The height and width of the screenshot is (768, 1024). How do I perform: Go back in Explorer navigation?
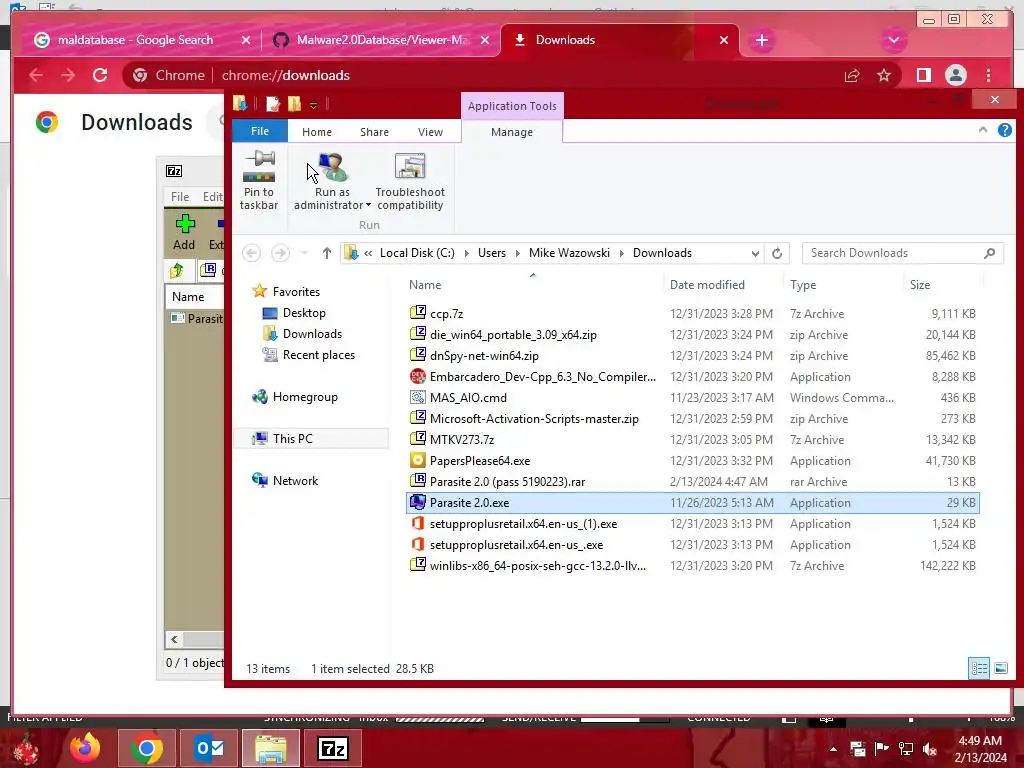(251, 253)
